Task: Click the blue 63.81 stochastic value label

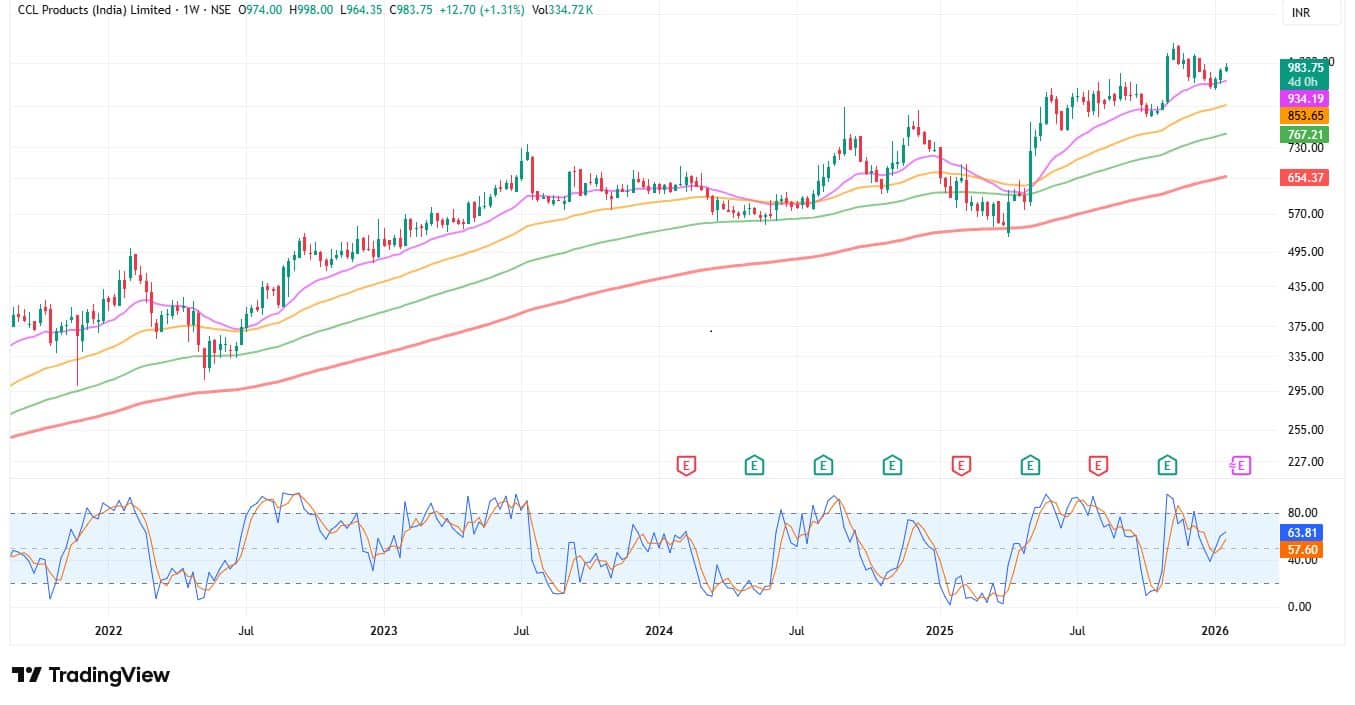Action: (1302, 534)
